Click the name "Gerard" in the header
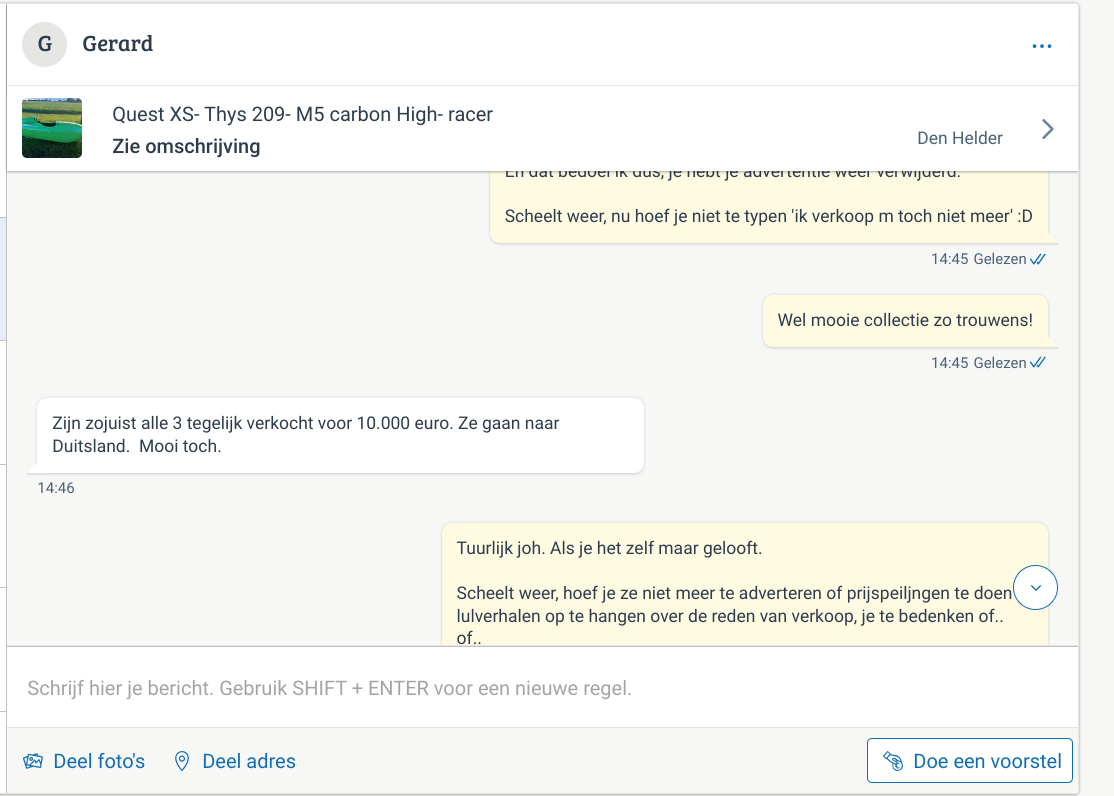 coord(118,44)
